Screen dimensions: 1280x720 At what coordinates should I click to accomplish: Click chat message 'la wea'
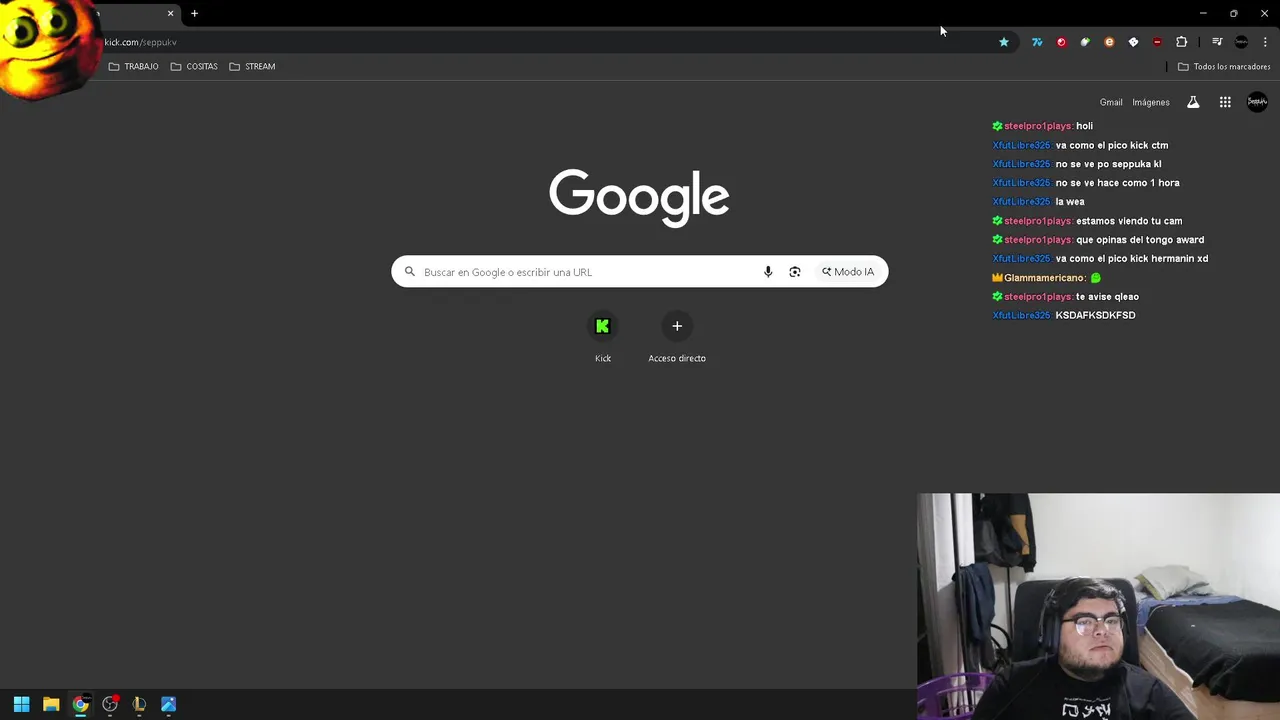pos(1069,202)
